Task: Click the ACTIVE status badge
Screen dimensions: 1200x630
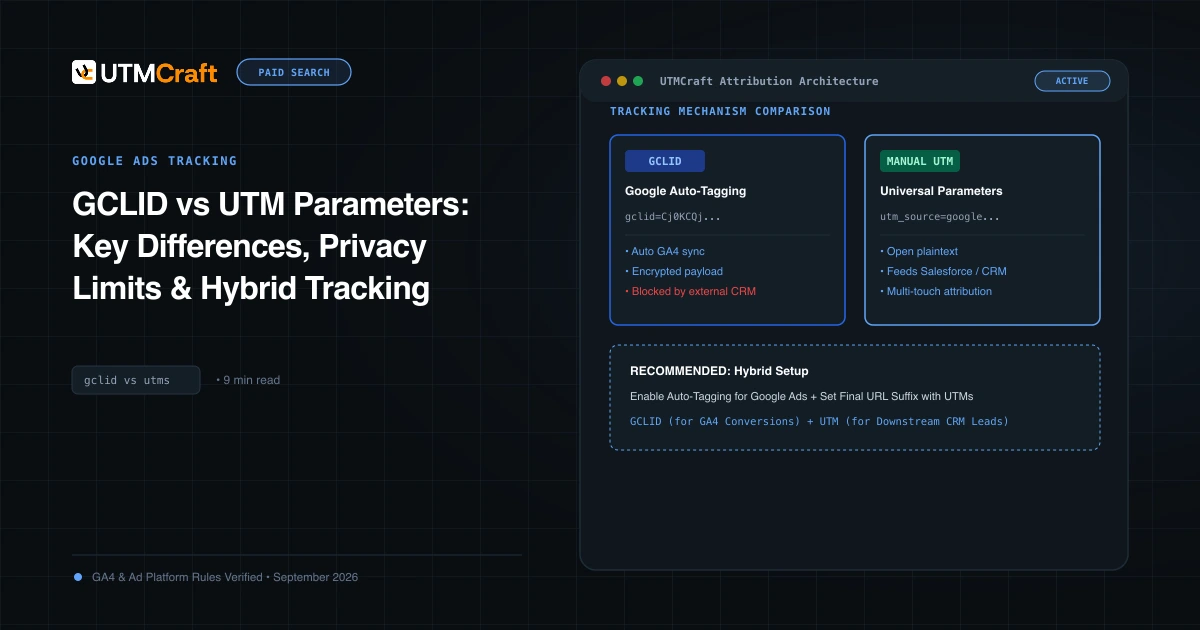Action: coord(1072,81)
